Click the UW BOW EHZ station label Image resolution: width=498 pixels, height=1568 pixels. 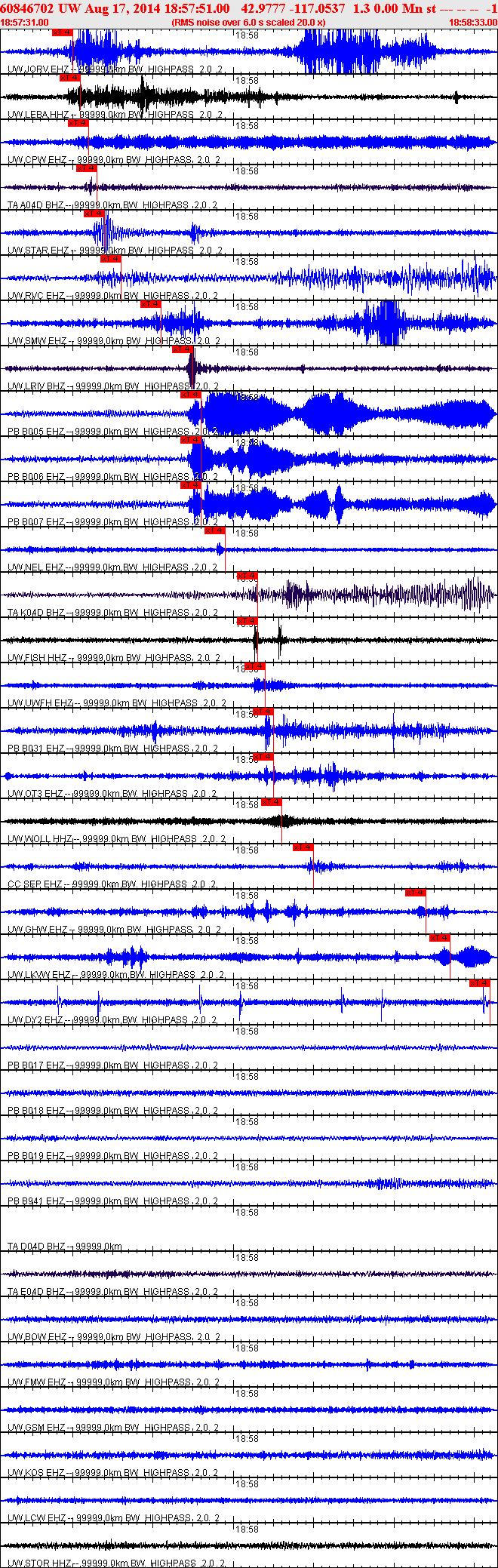click(37, 1337)
